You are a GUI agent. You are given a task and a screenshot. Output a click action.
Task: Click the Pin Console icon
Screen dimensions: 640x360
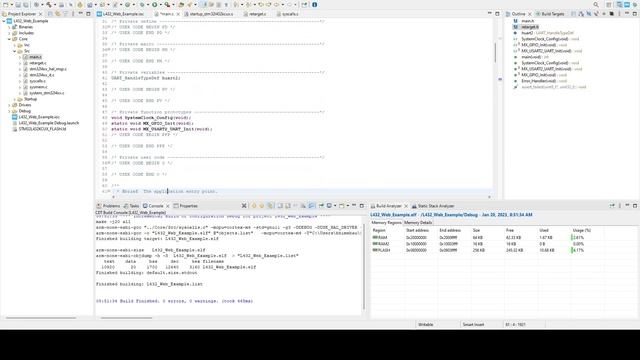tap(321, 206)
